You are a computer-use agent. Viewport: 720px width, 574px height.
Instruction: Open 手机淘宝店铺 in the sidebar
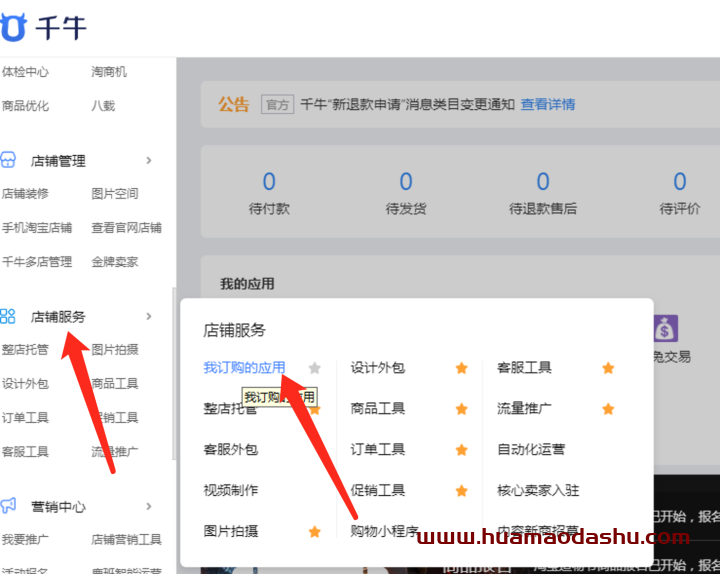coord(37,227)
